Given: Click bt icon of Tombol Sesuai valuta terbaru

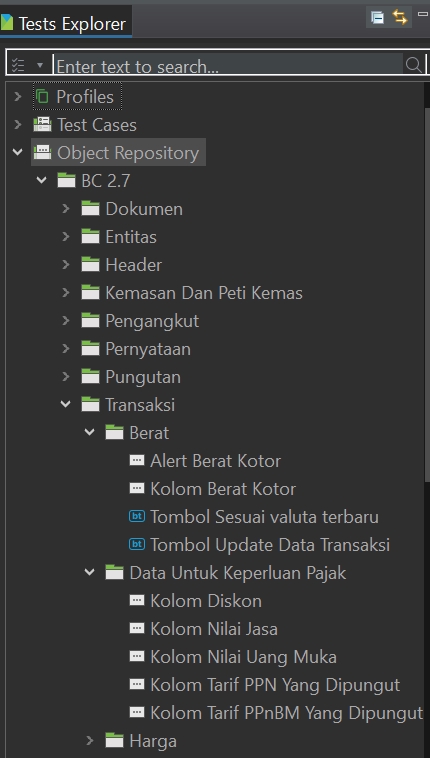Looking at the screenshot, I should 137,516.
